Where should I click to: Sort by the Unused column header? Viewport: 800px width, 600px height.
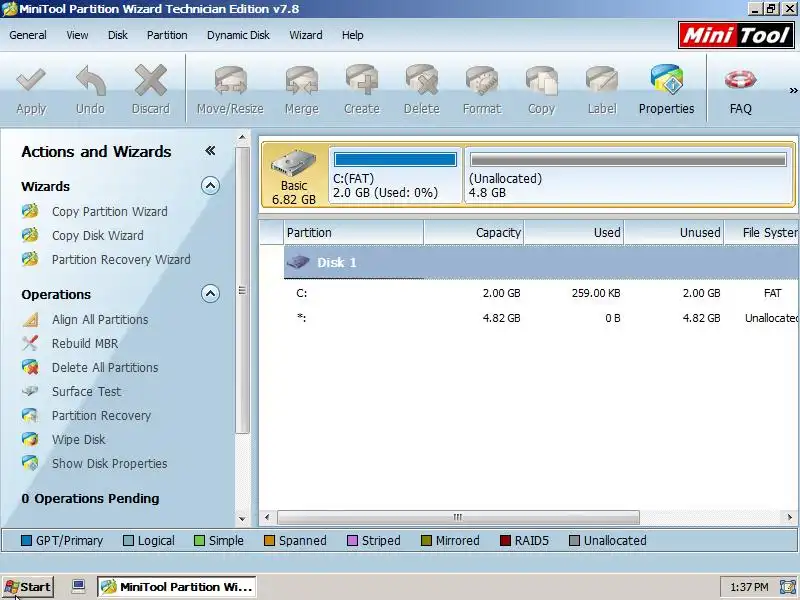(x=674, y=233)
